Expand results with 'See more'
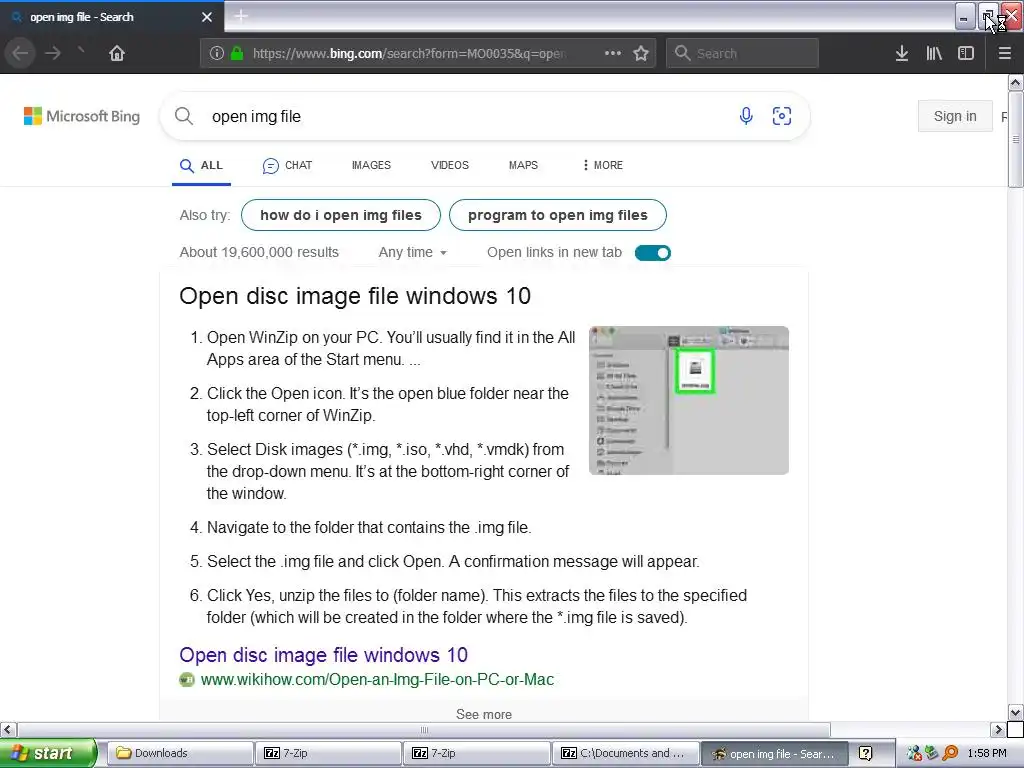The width and height of the screenshot is (1024, 768). pyautogui.click(x=483, y=714)
